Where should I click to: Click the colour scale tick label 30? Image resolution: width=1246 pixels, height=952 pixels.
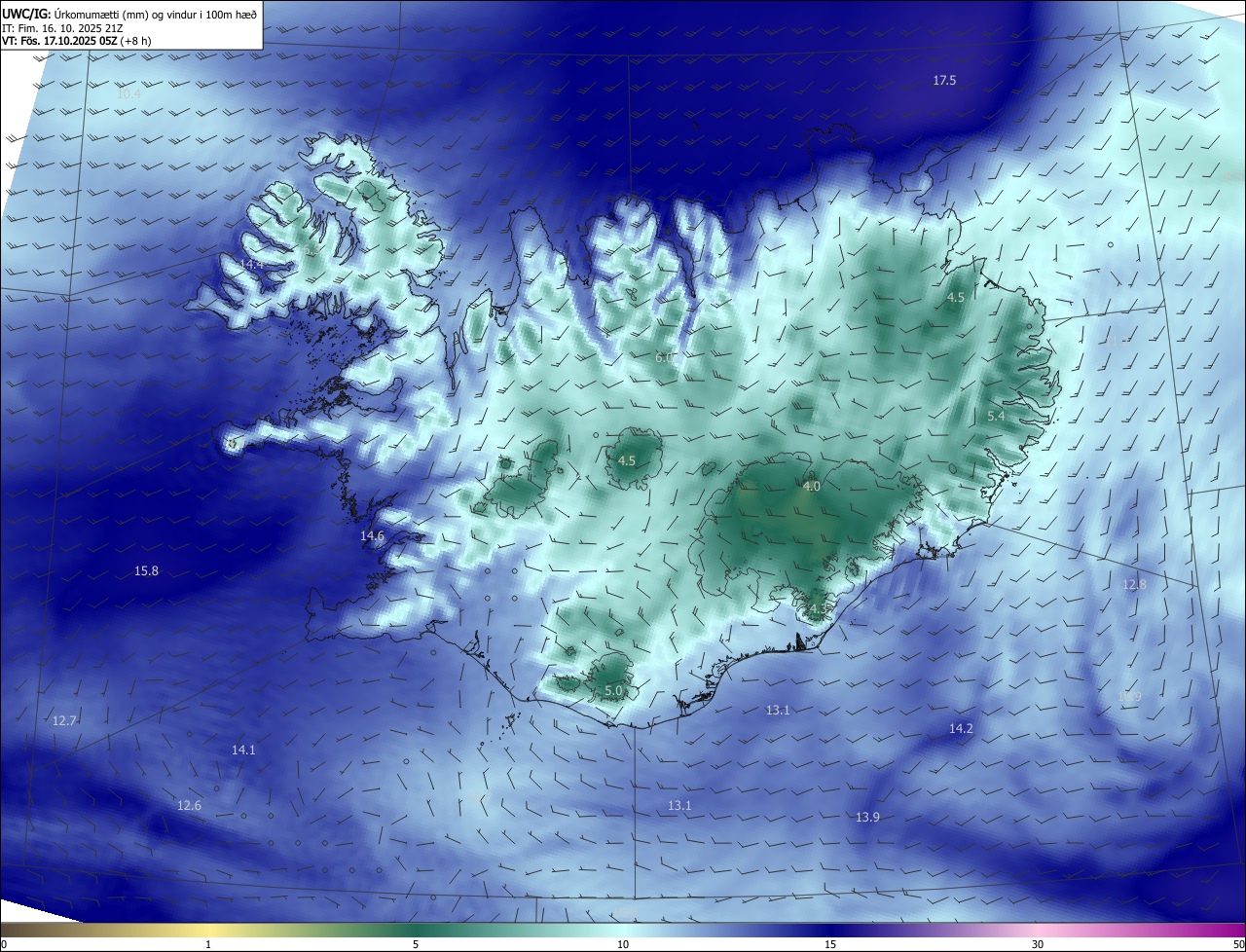[x=1038, y=944]
